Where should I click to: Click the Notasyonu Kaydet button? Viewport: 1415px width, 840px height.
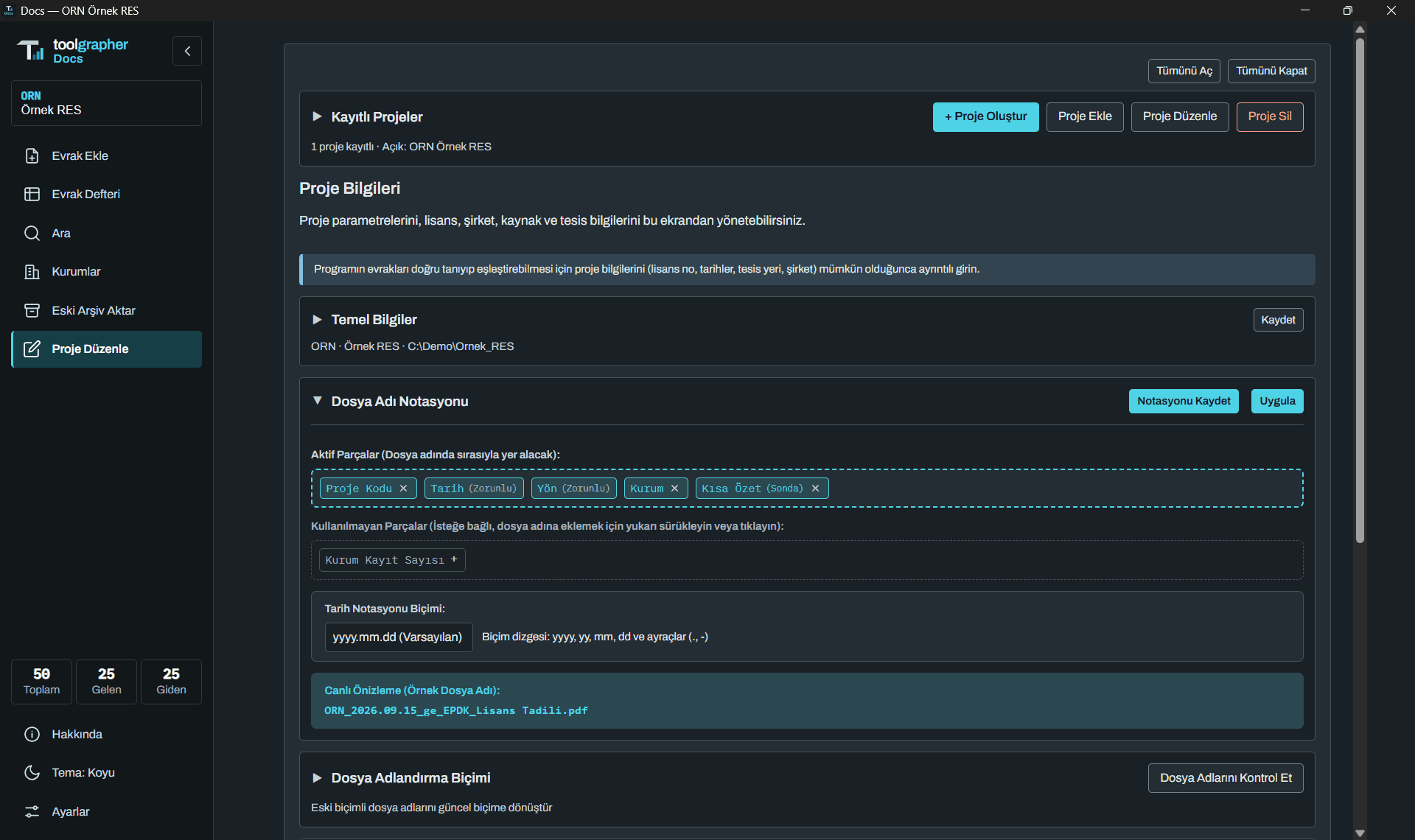[1184, 401]
